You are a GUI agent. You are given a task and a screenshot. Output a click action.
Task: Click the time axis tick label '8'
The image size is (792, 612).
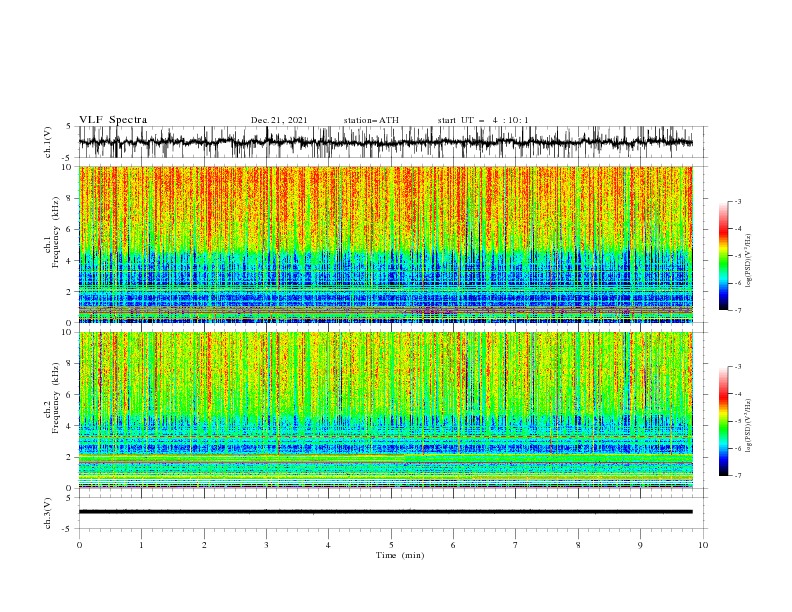pyautogui.click(x=578, y=545)
